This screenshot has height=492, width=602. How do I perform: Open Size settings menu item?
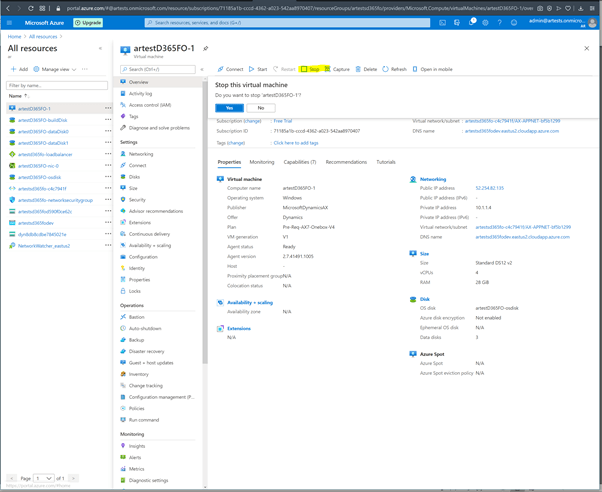pyautogui.click(x=133, y=188)
